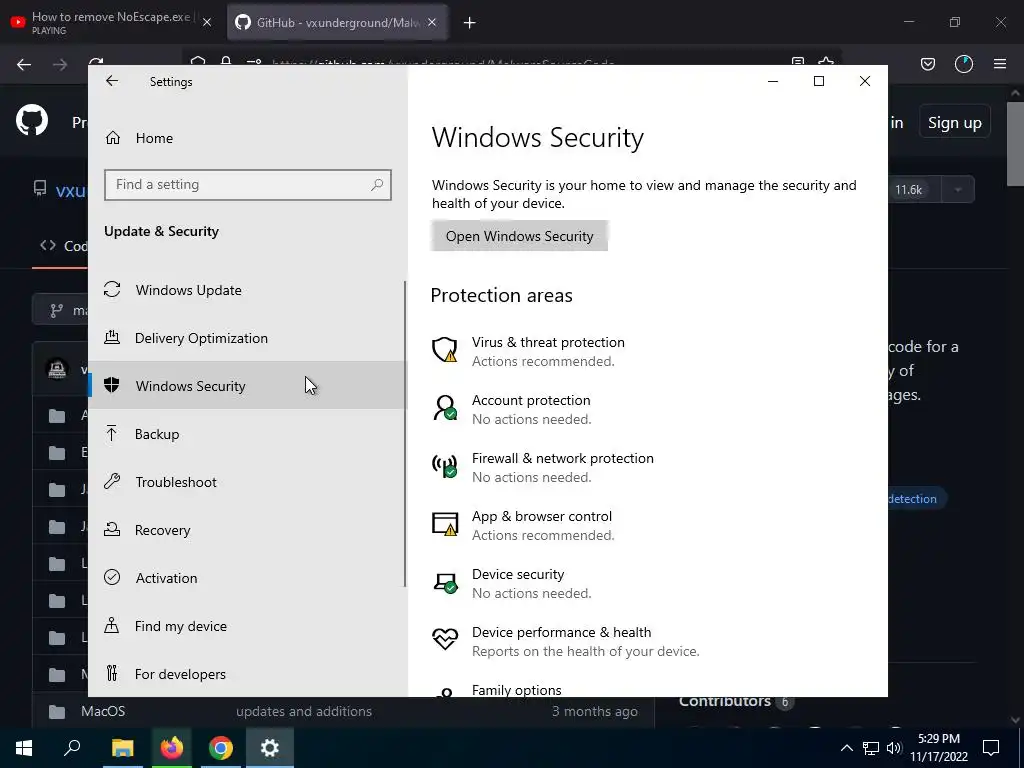Image resolution: width=1024 pixels, height=768 pixels.
Task: Go back in Settings window
Action: point(112,81)
